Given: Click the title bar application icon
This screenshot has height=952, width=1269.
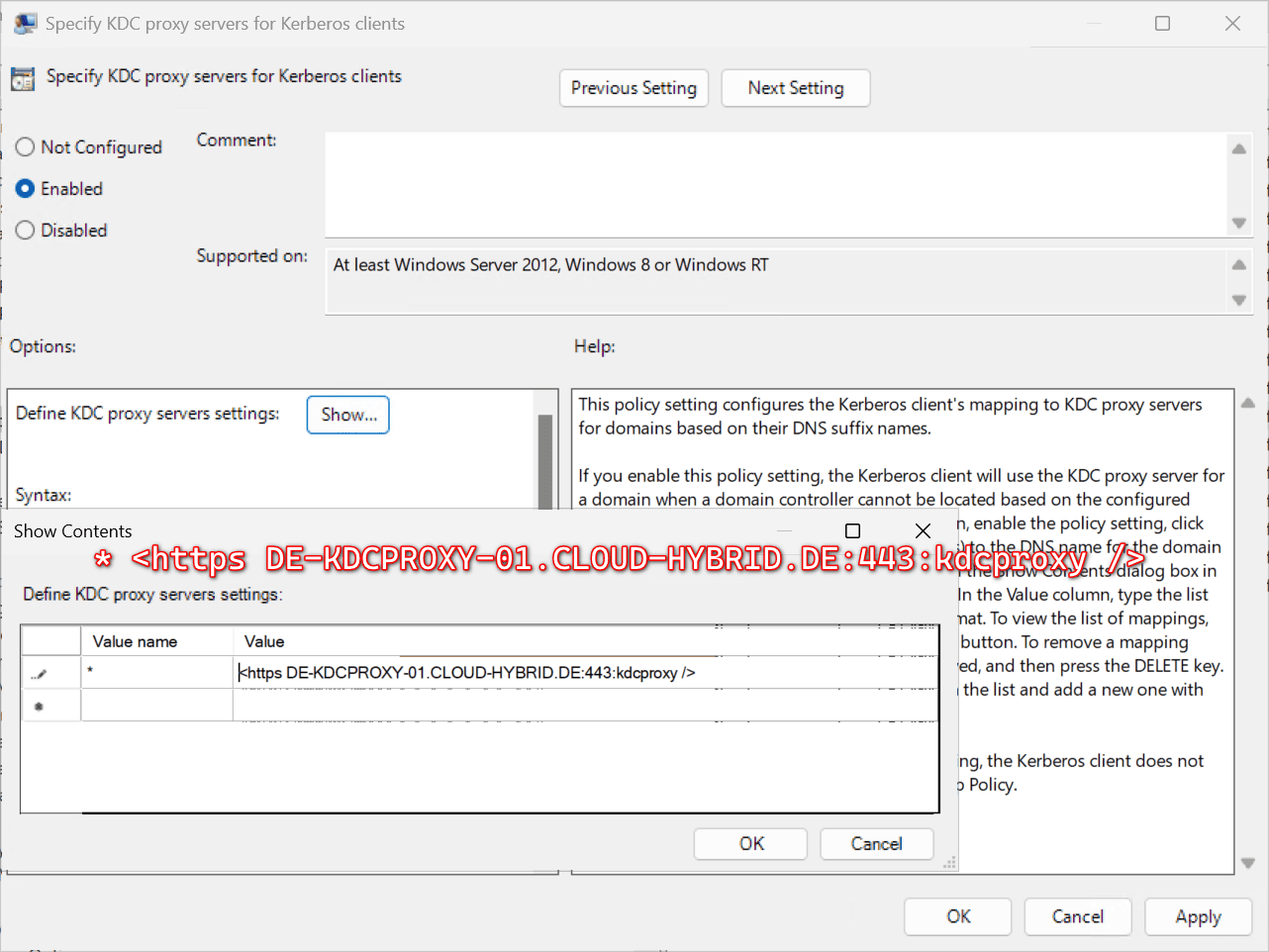Looking at the screenshot, I should [25, 23].
